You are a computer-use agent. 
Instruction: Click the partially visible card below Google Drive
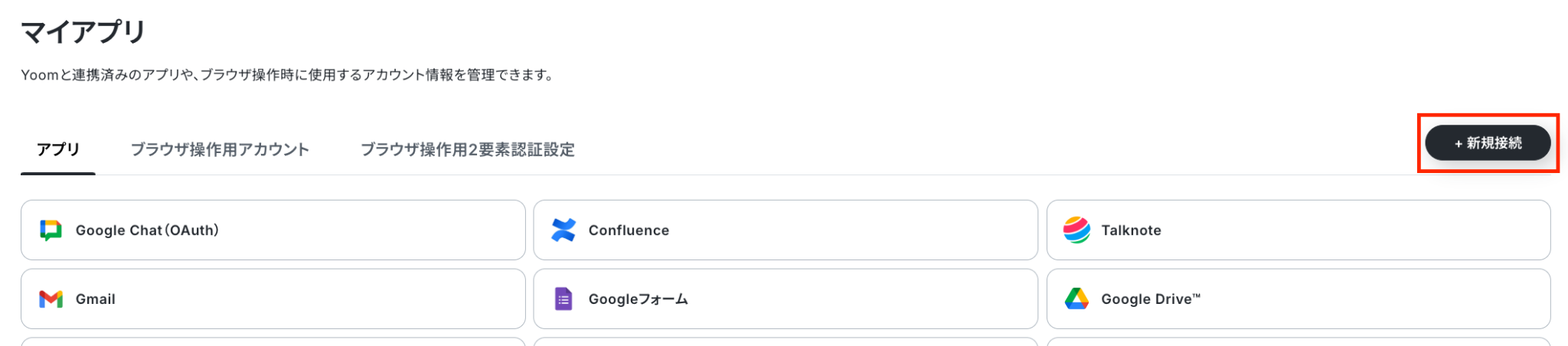tap(1298, 341)
